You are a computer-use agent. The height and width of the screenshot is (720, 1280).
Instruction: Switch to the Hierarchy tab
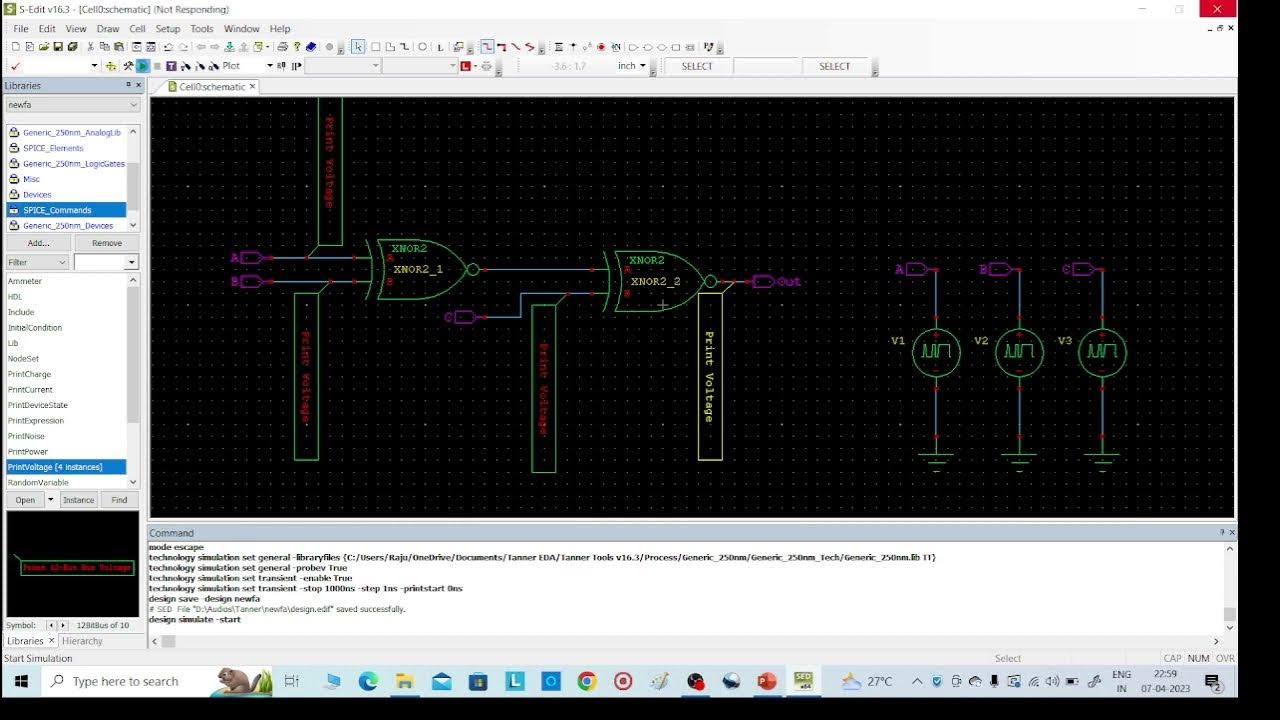coord(82,641)
